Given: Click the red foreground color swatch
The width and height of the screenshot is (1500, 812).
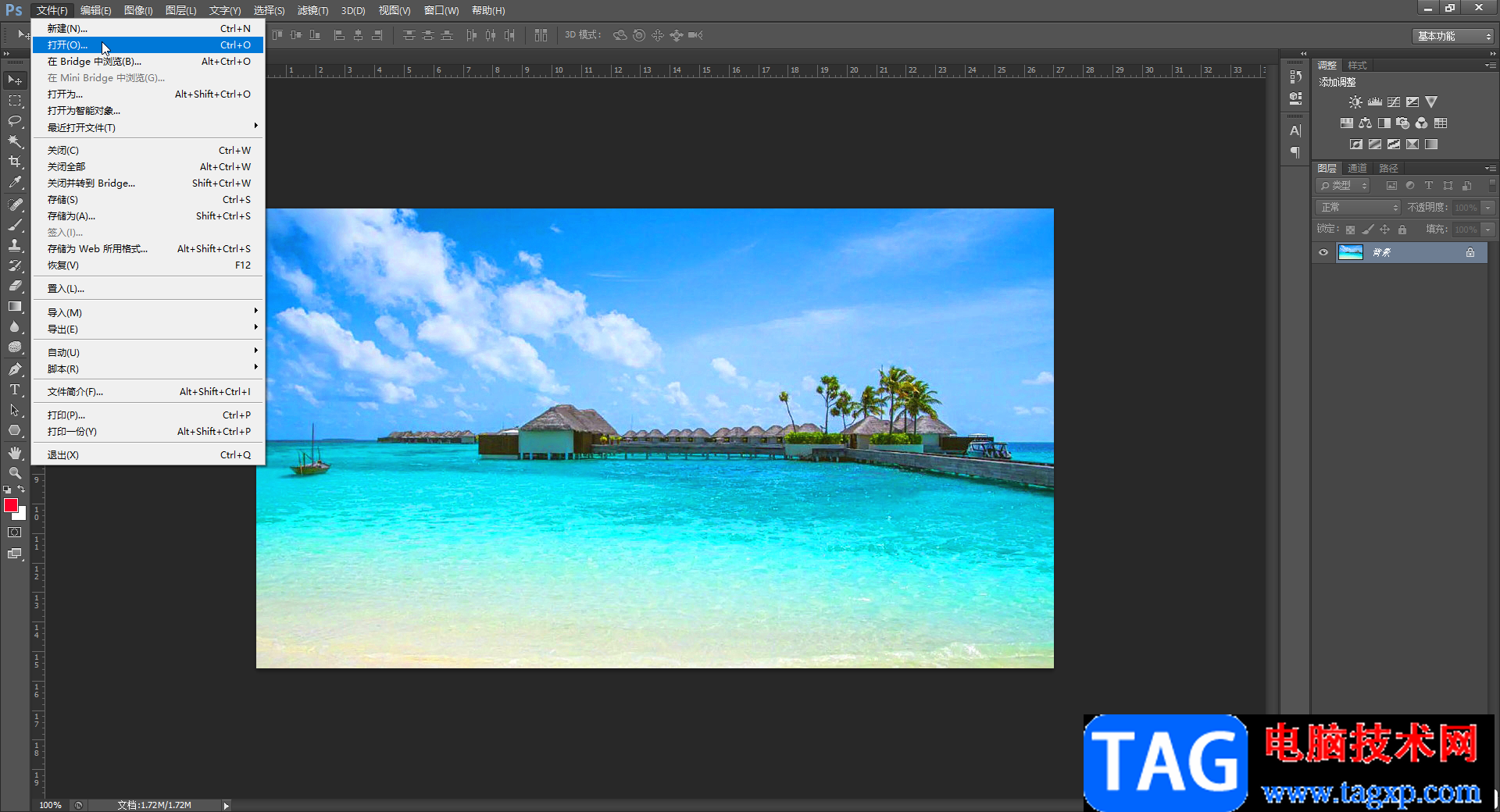Looking at the screenshot, I should click(11, 506).
